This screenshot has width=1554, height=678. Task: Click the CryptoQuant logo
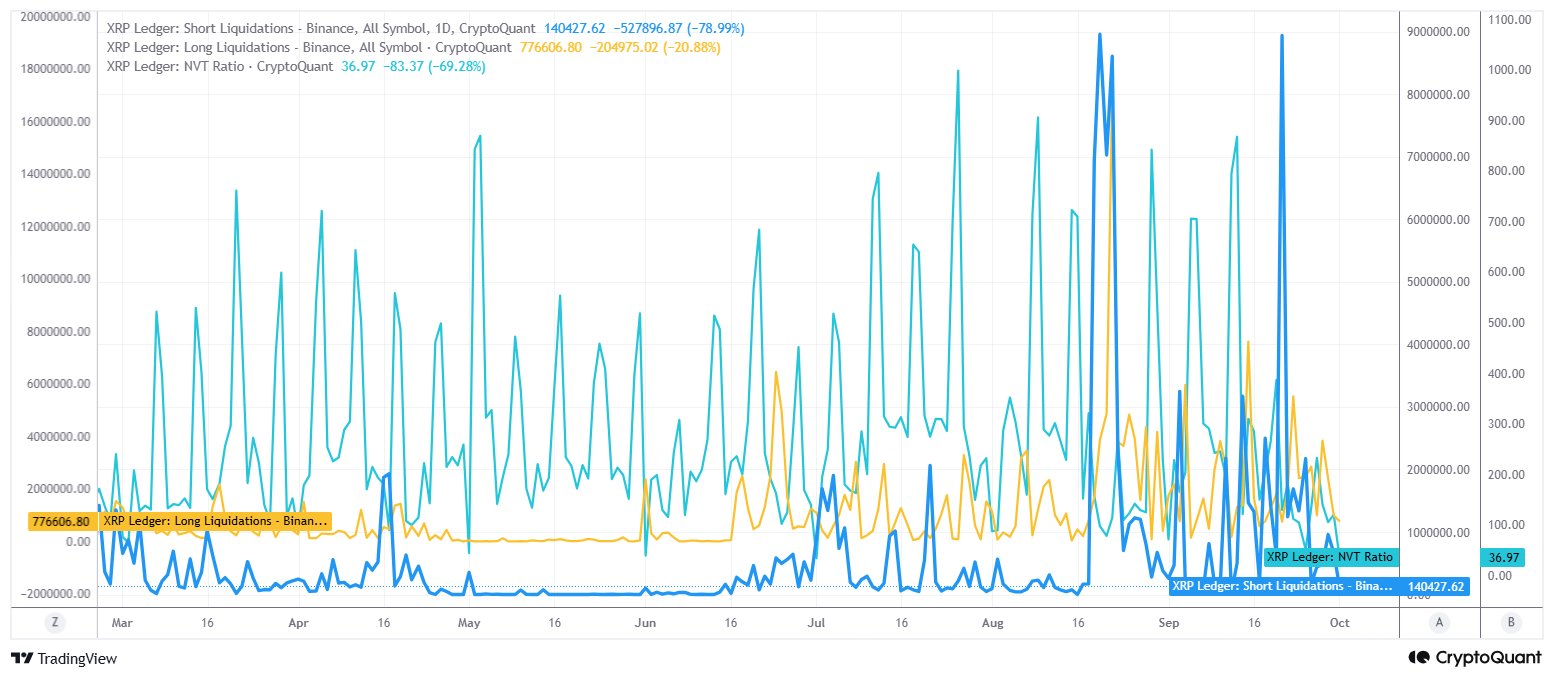coord(1474,658)
